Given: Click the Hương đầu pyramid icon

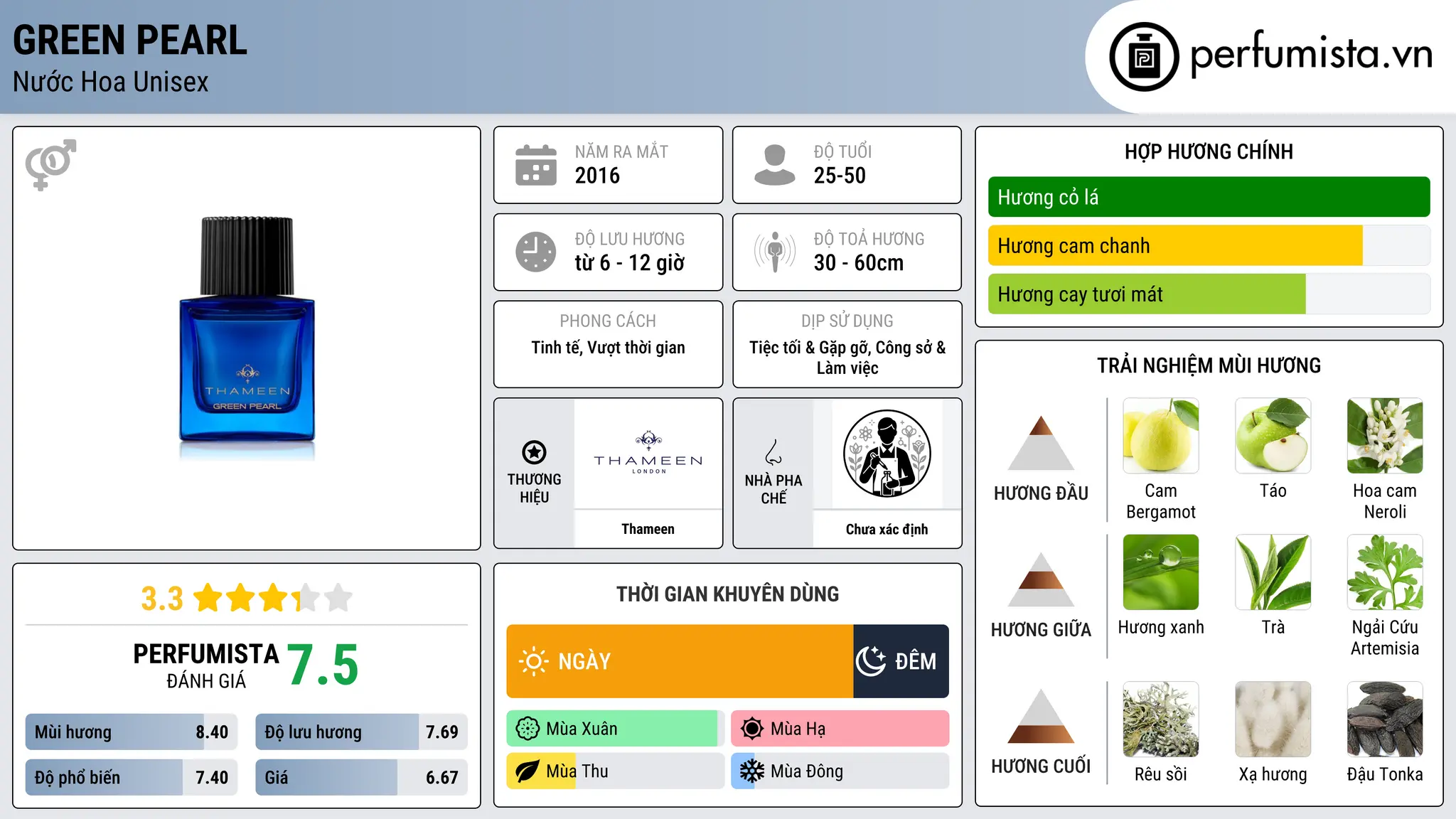Looking at the screenshot, I should tap(1041, 443).
